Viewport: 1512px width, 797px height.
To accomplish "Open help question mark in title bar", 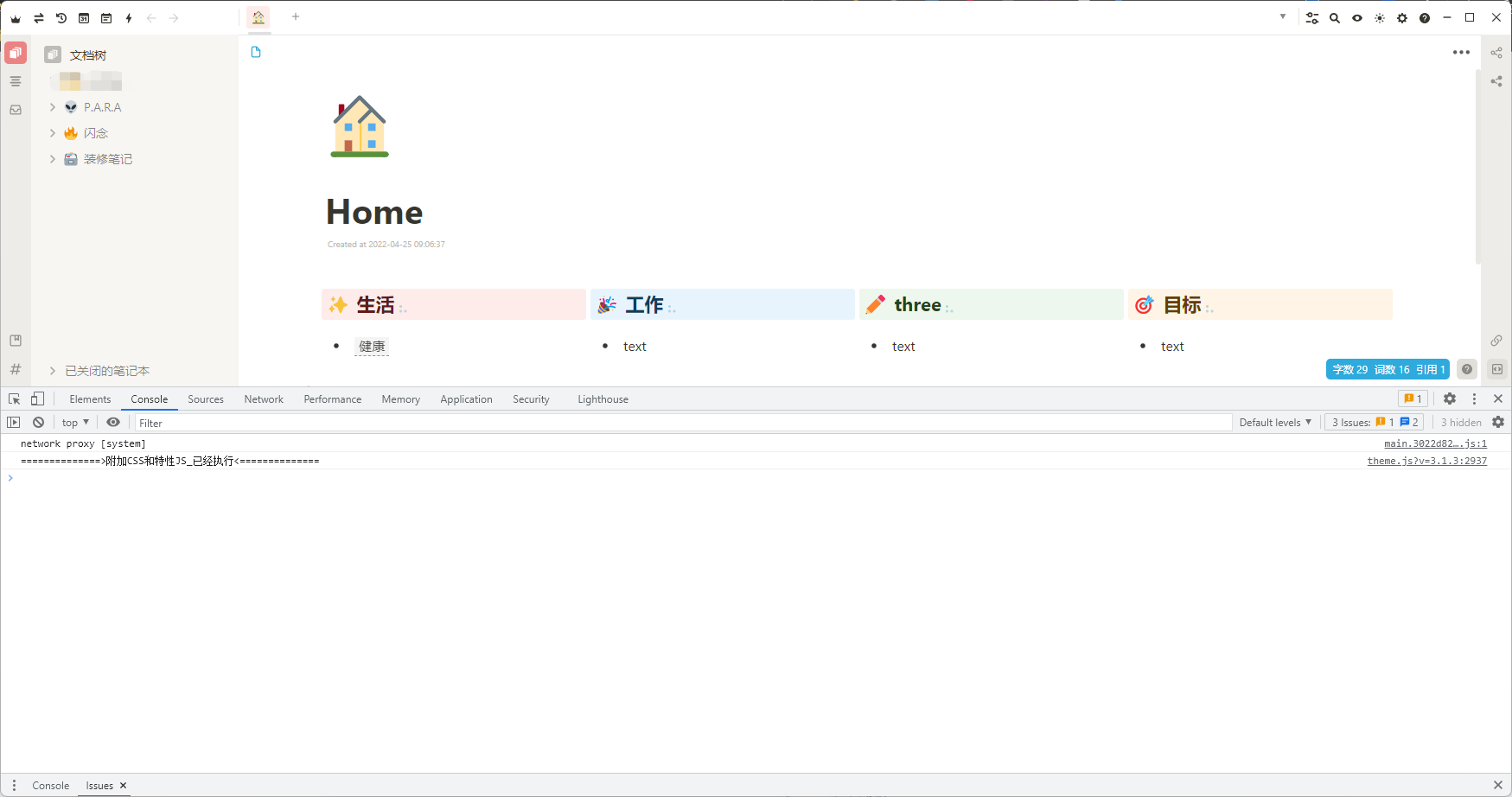I will [x=1425, y=18].
